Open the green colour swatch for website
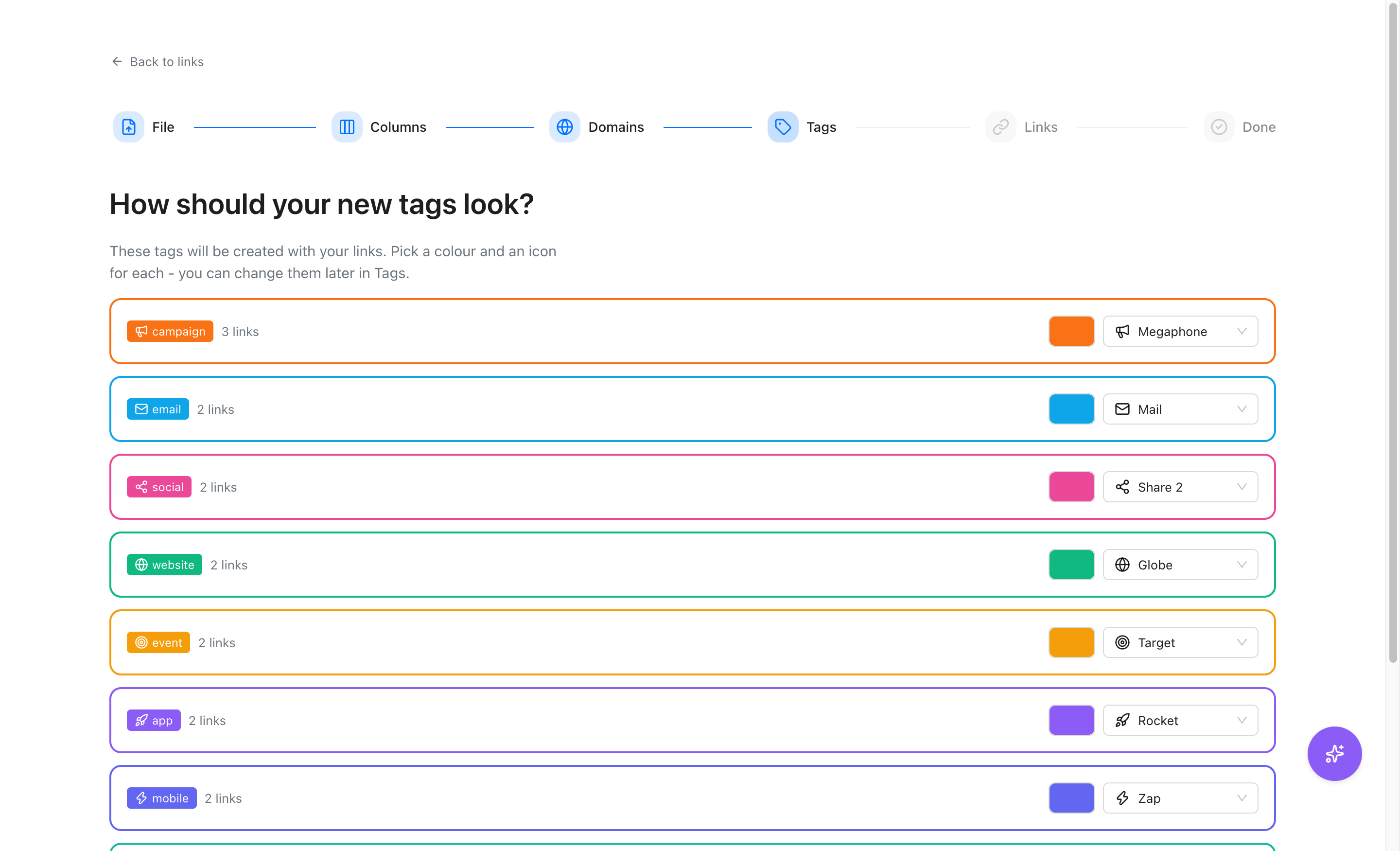Screen dimensions: 1400x851 1071,565
